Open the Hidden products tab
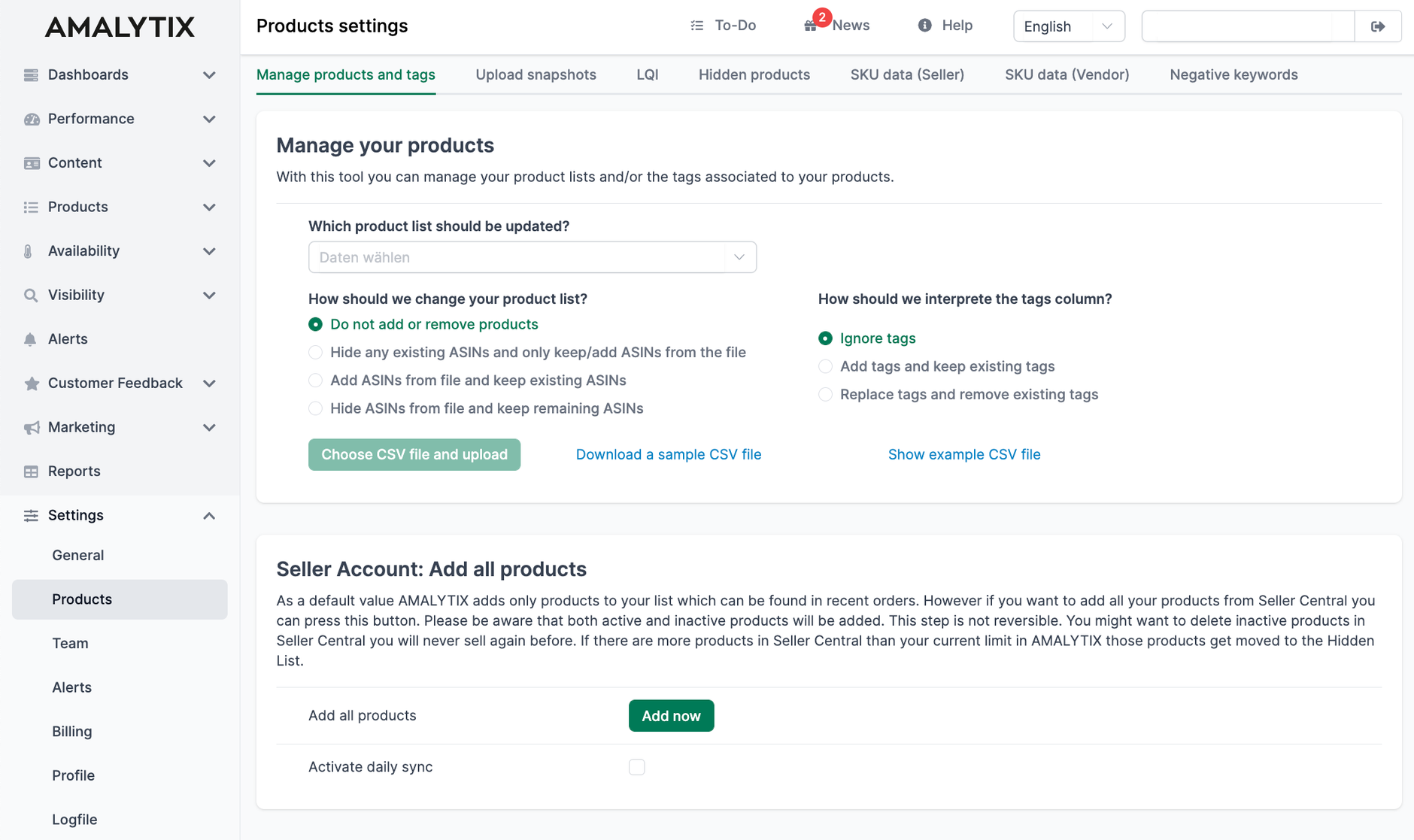The width and height of the screenshot is (1414, 840). click(x=754, y=74)
